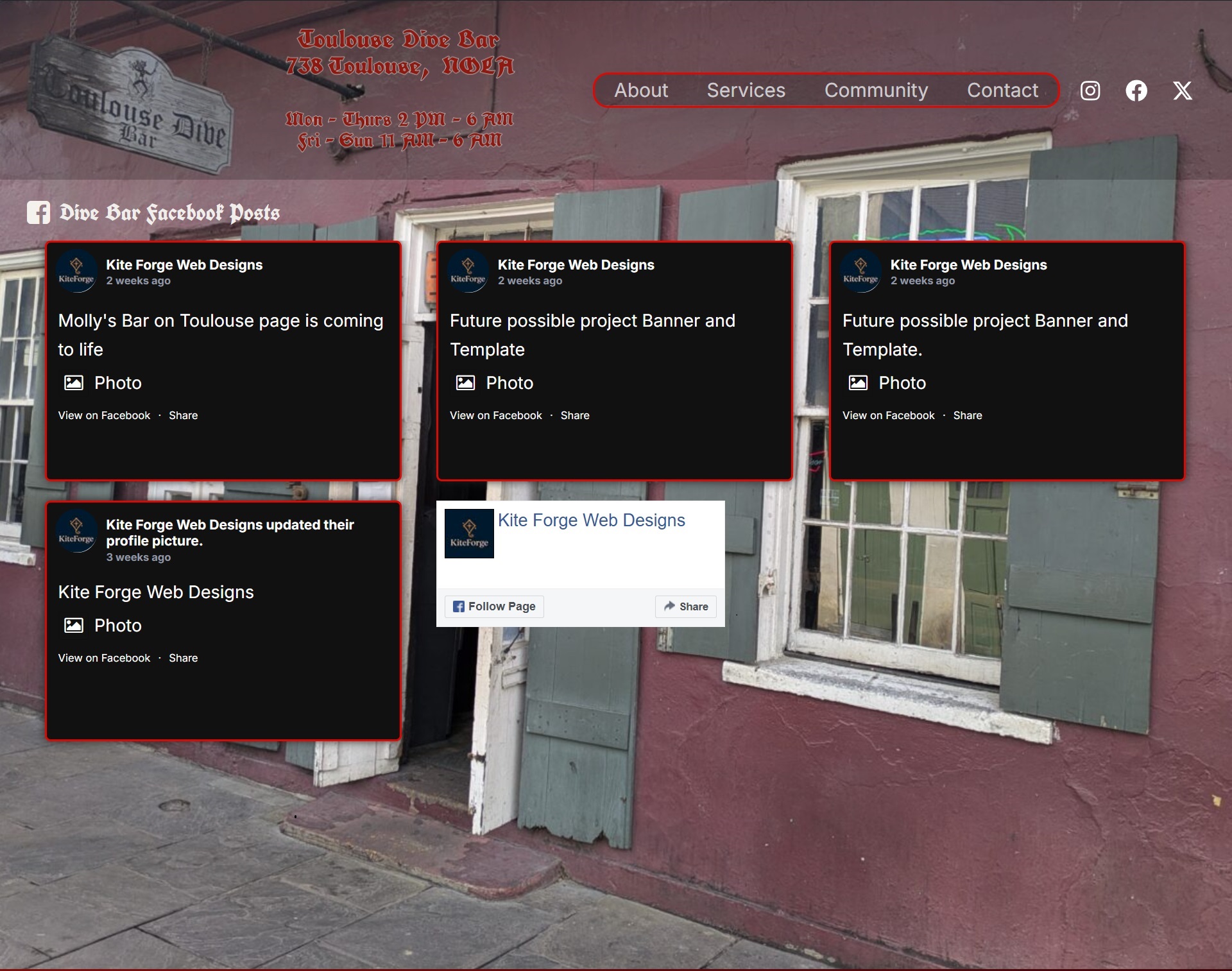
Task: Go to the Community page
Action: (876, 90)
